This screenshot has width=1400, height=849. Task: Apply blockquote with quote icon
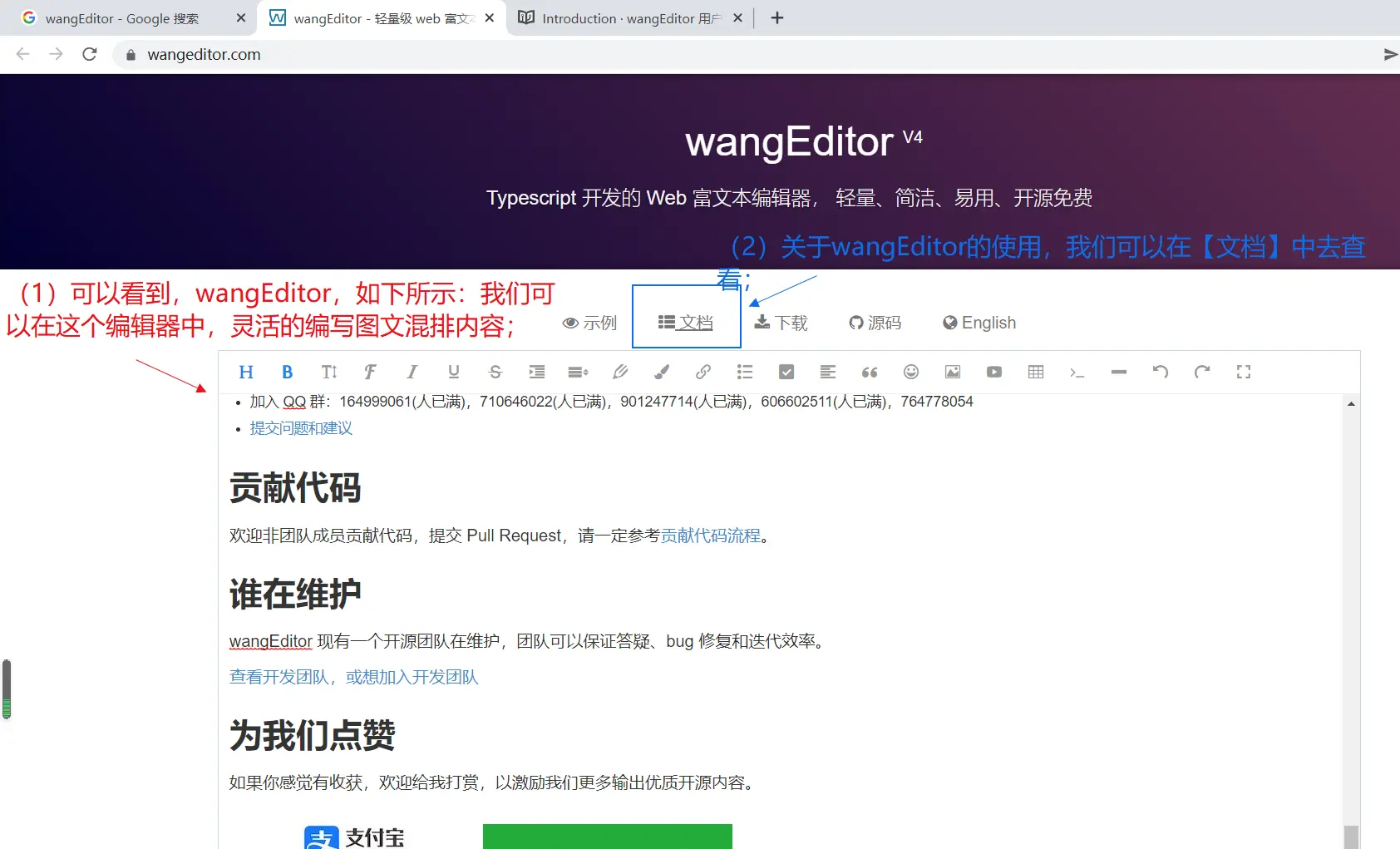[870, 372]
